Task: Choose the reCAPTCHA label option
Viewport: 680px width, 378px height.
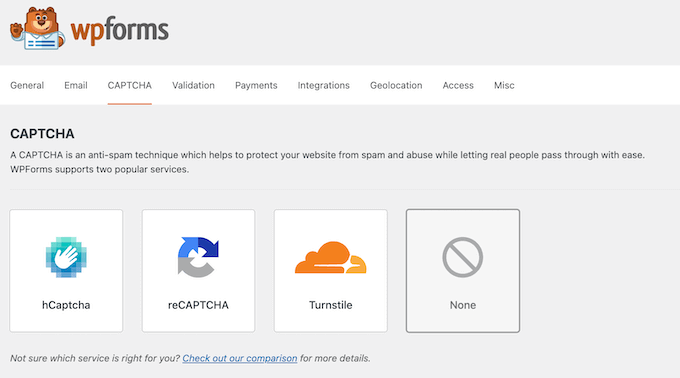Action: [x=198, y=305]
